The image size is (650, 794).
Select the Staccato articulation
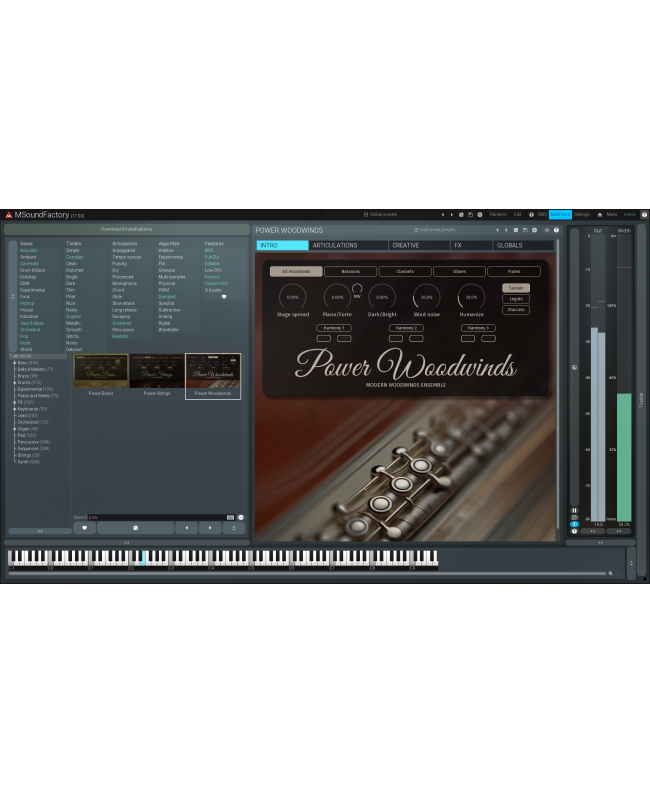(x=516, y=309)
